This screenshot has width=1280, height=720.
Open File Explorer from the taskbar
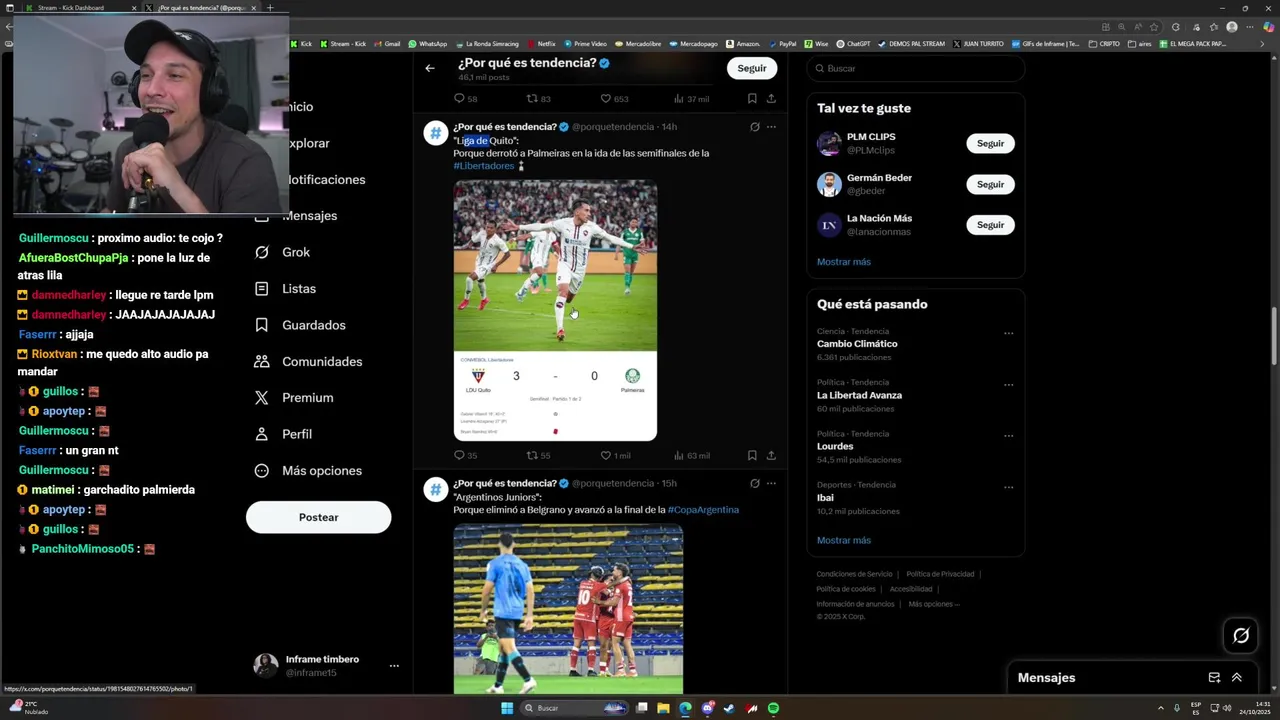(x=662, y=708)
